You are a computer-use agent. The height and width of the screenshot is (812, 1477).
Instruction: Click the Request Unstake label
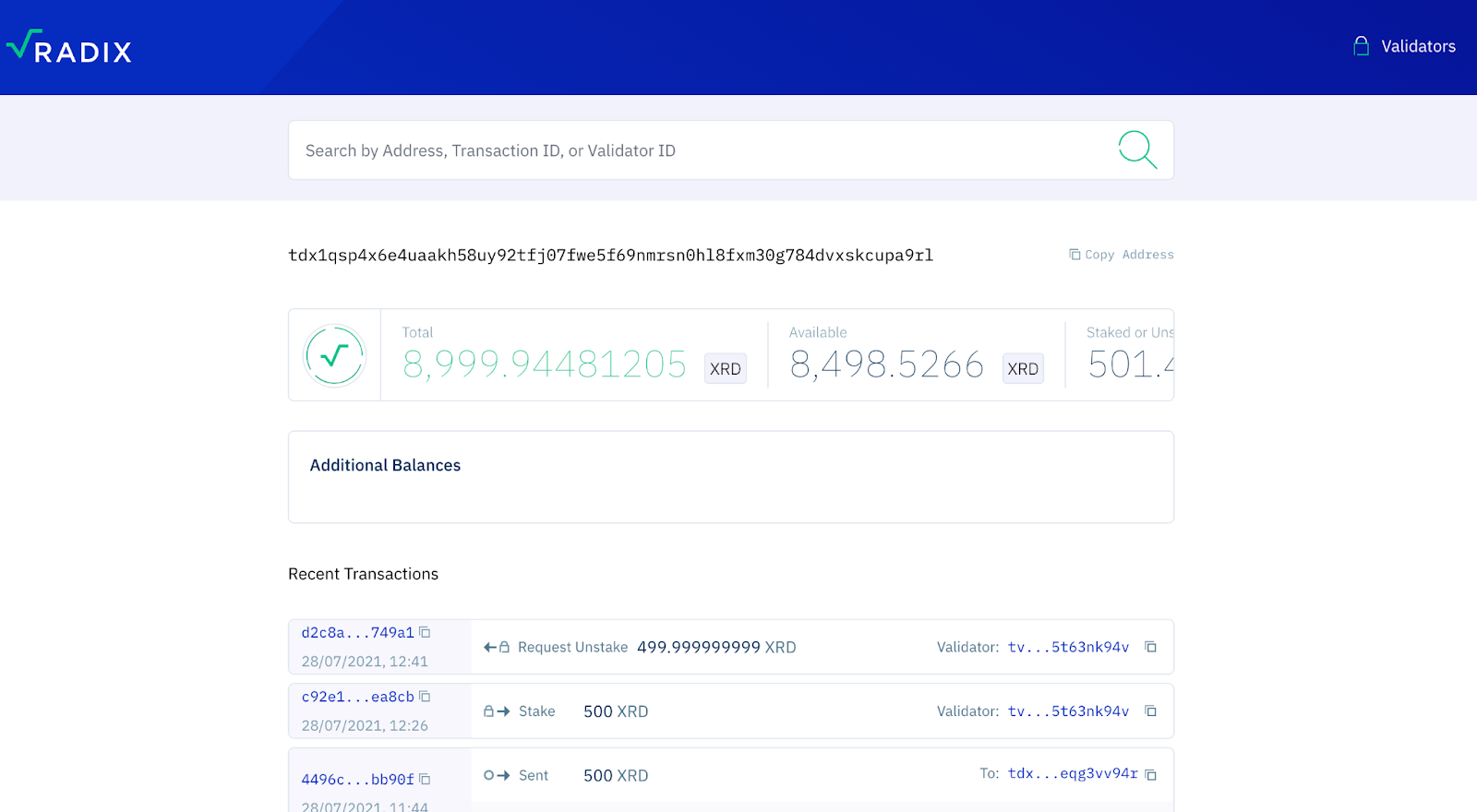(x=572, y=648)
